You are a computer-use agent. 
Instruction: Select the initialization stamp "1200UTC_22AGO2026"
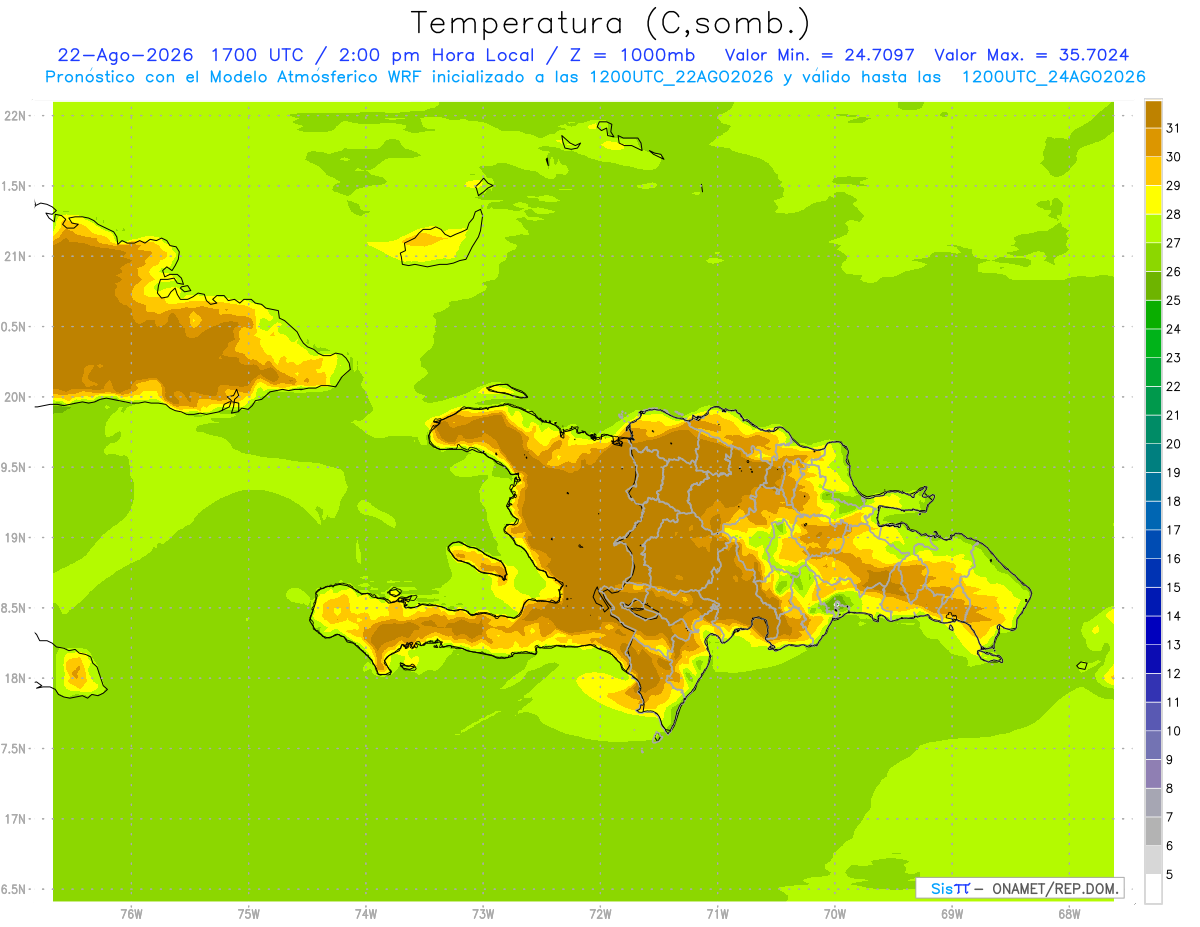coord(681,77)
